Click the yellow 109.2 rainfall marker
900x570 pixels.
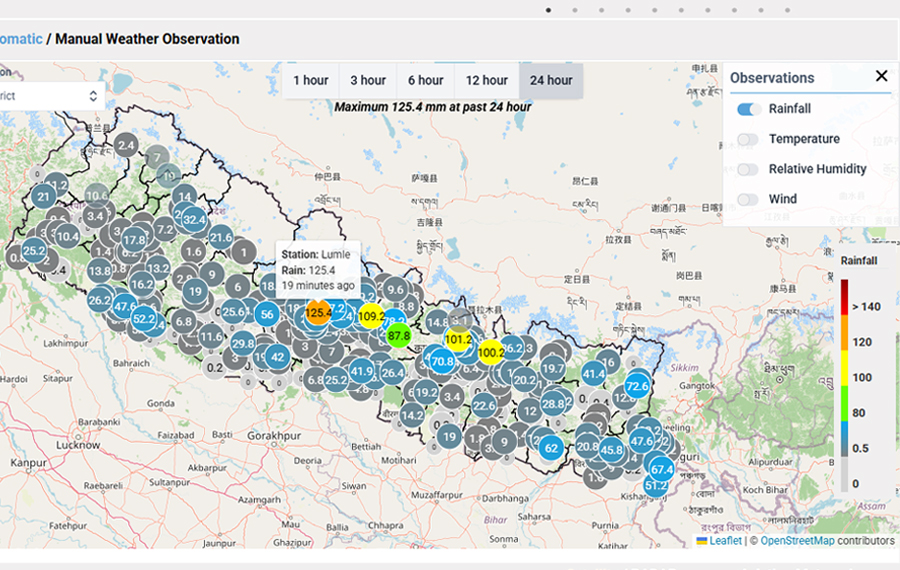pos(371,316)
